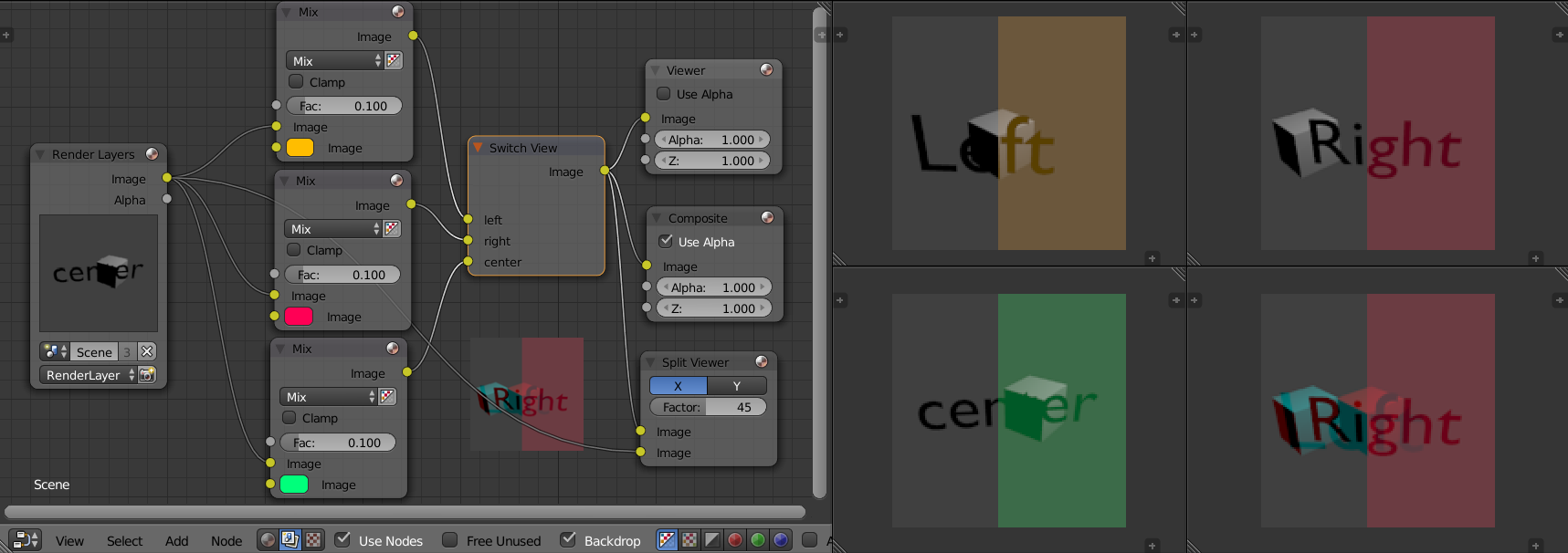This screenshot has width=1568, height=553.
Task: Enable Free Unused checkbox
Action: [449, 540]
